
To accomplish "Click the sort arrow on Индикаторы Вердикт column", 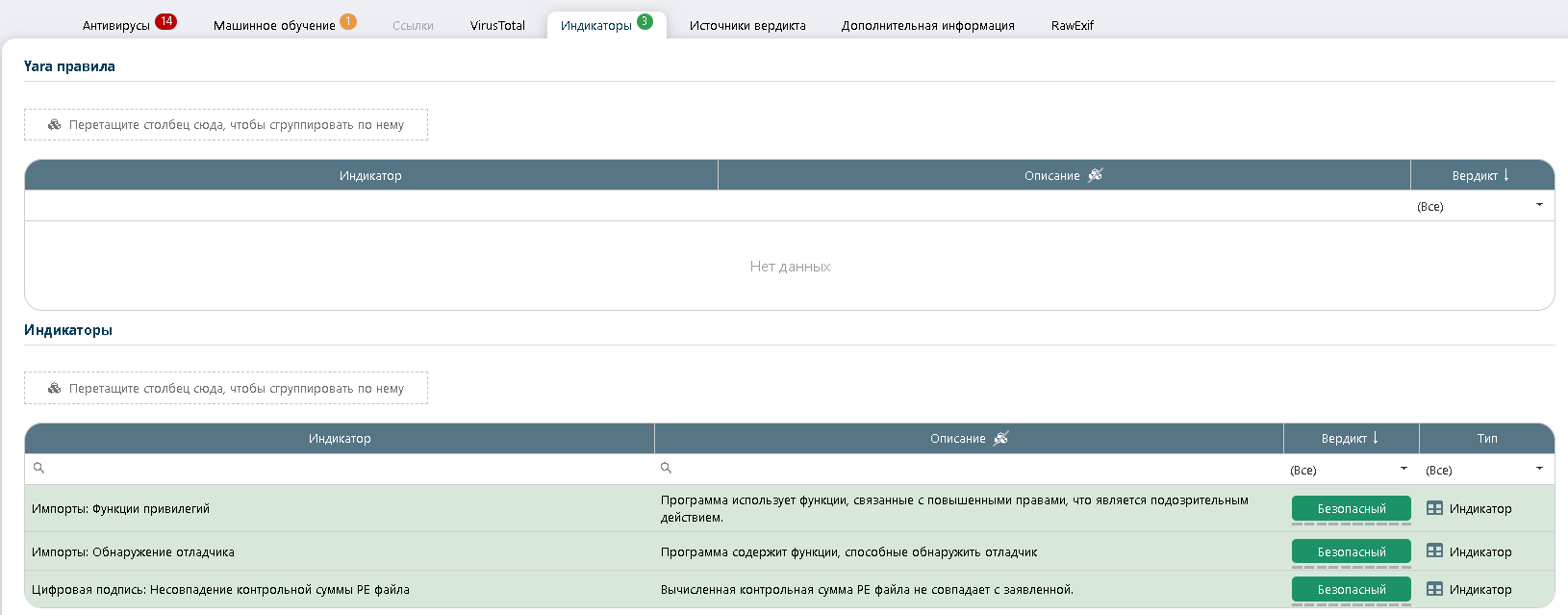I will 1376,438.
